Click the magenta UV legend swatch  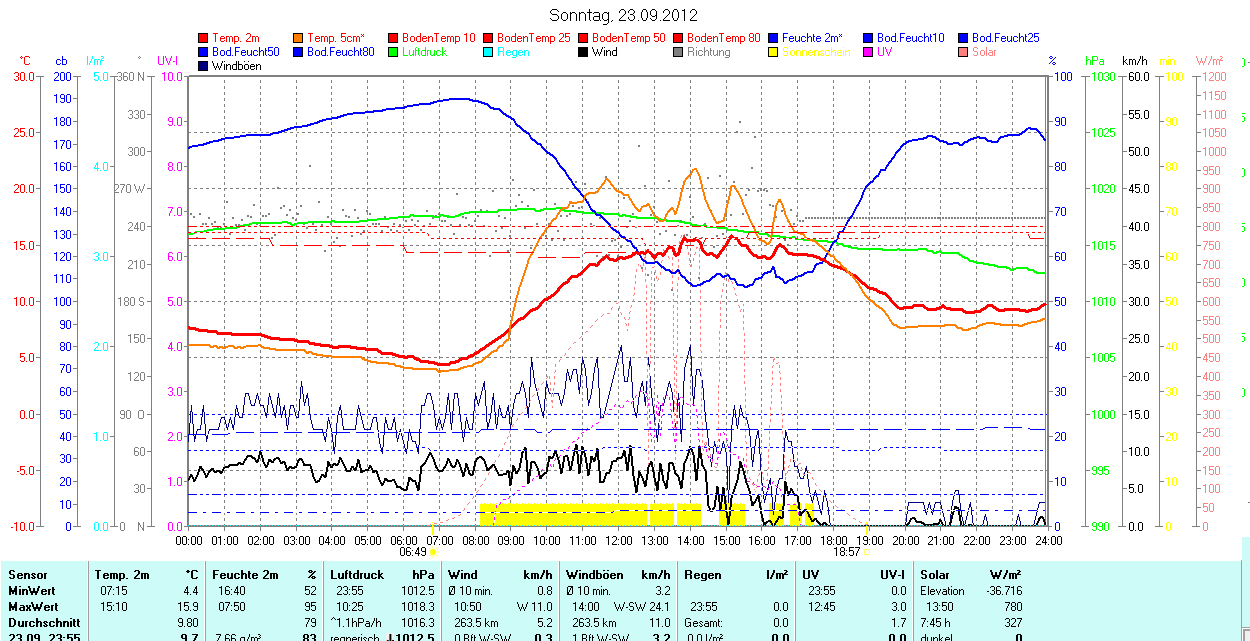[869, 52]
